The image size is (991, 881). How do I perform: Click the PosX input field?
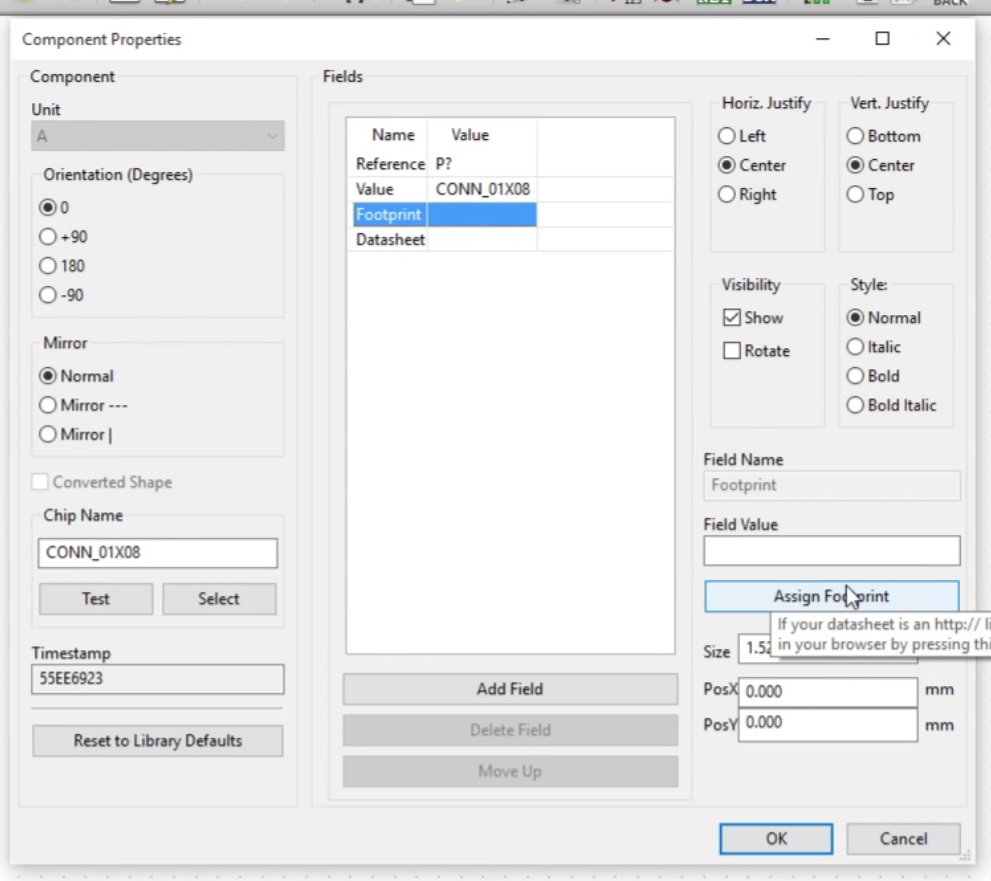point(828,691)
